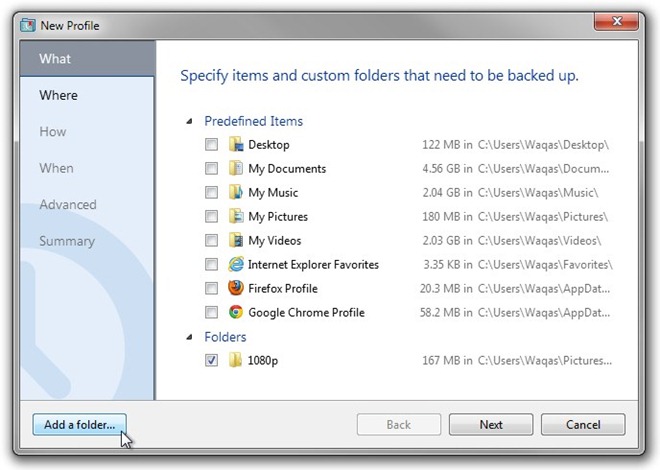Click the 180 MB size text
Viewport: 660px width, 470px height.
(x=441, y=217)
